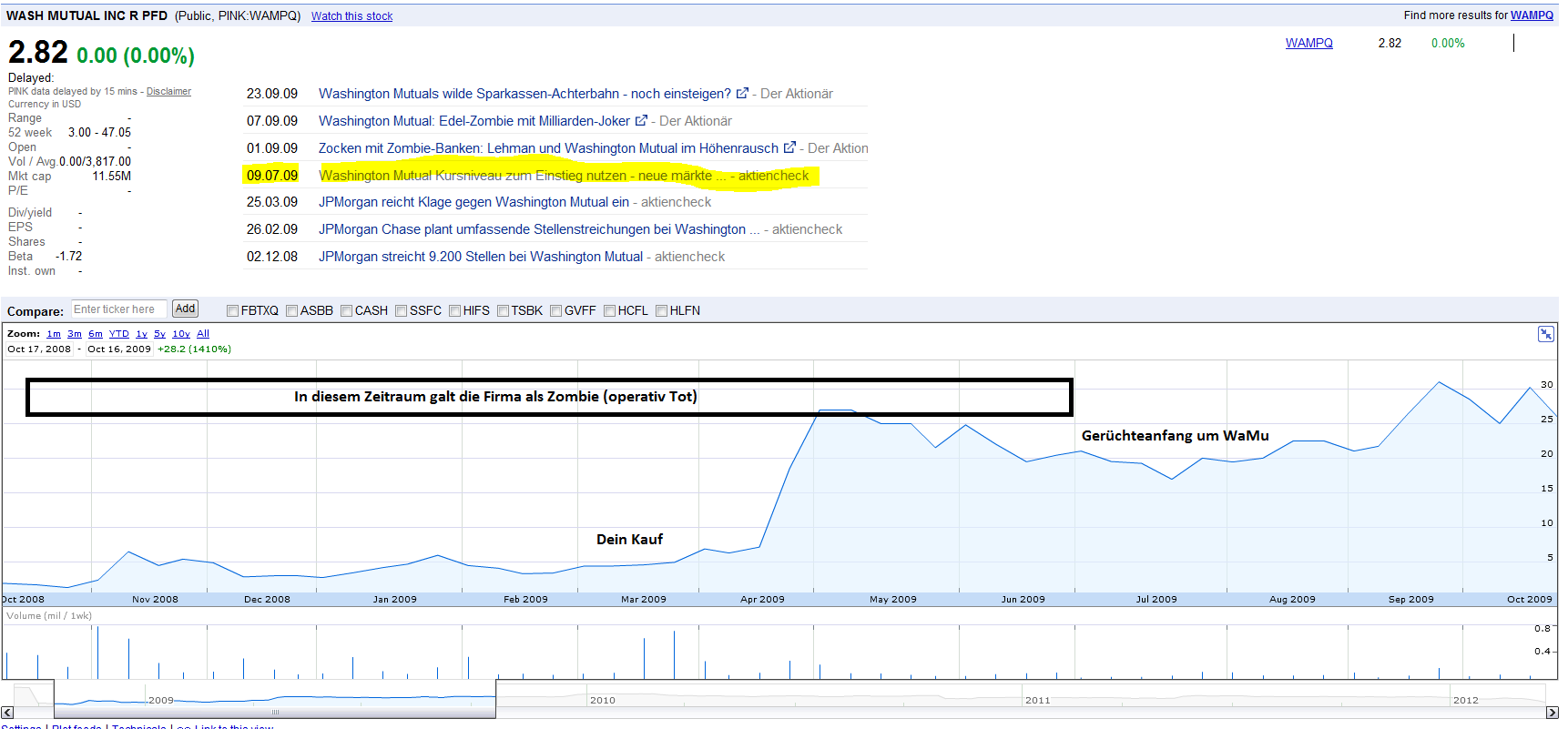This screenshot has width=1568, height=729.
Task: Click the 23.09.09 news date
Action: click(272, 94)
